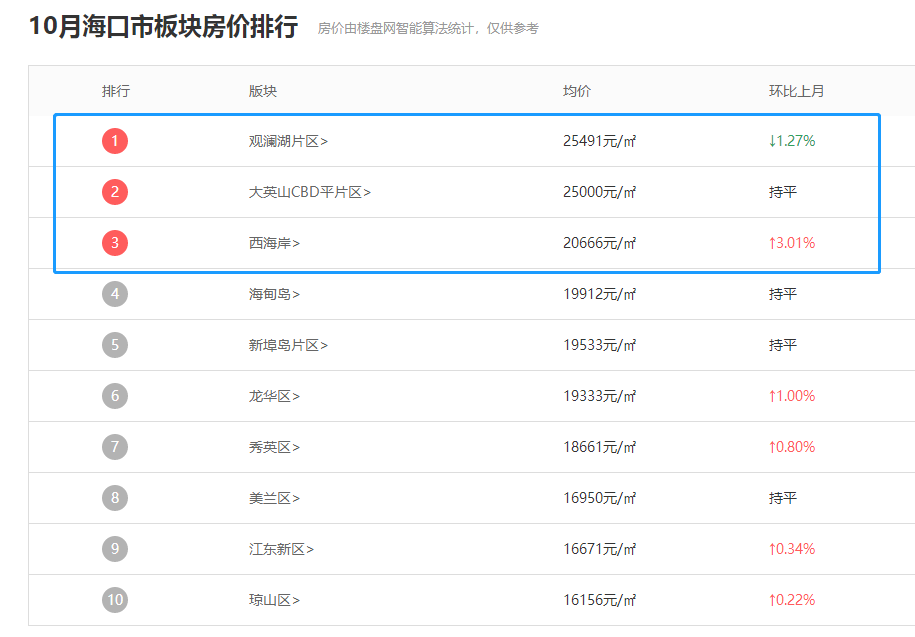Screen dimensions: 915x637
Task: Click the gray rank 5 badge
Action: click(x=115, y=344)
